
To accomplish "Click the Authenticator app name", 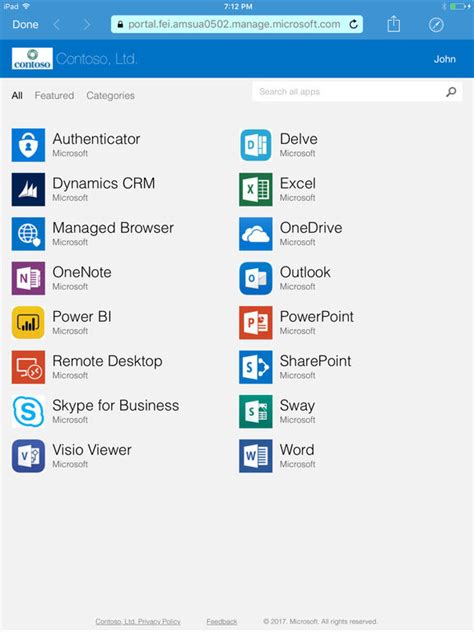I will [96, 139].
